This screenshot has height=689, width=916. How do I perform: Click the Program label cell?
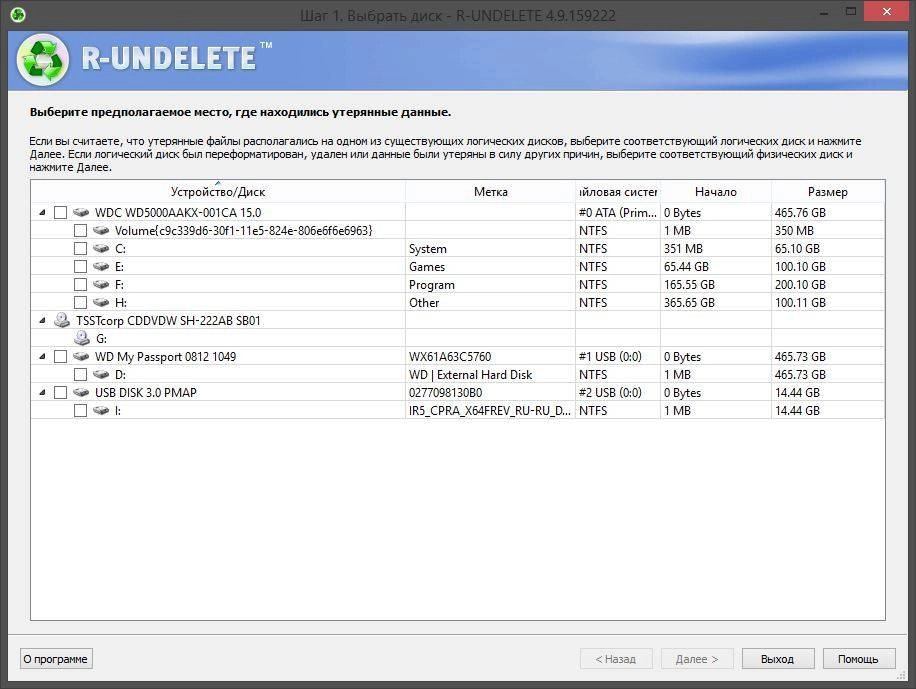(x=432, y=285)
